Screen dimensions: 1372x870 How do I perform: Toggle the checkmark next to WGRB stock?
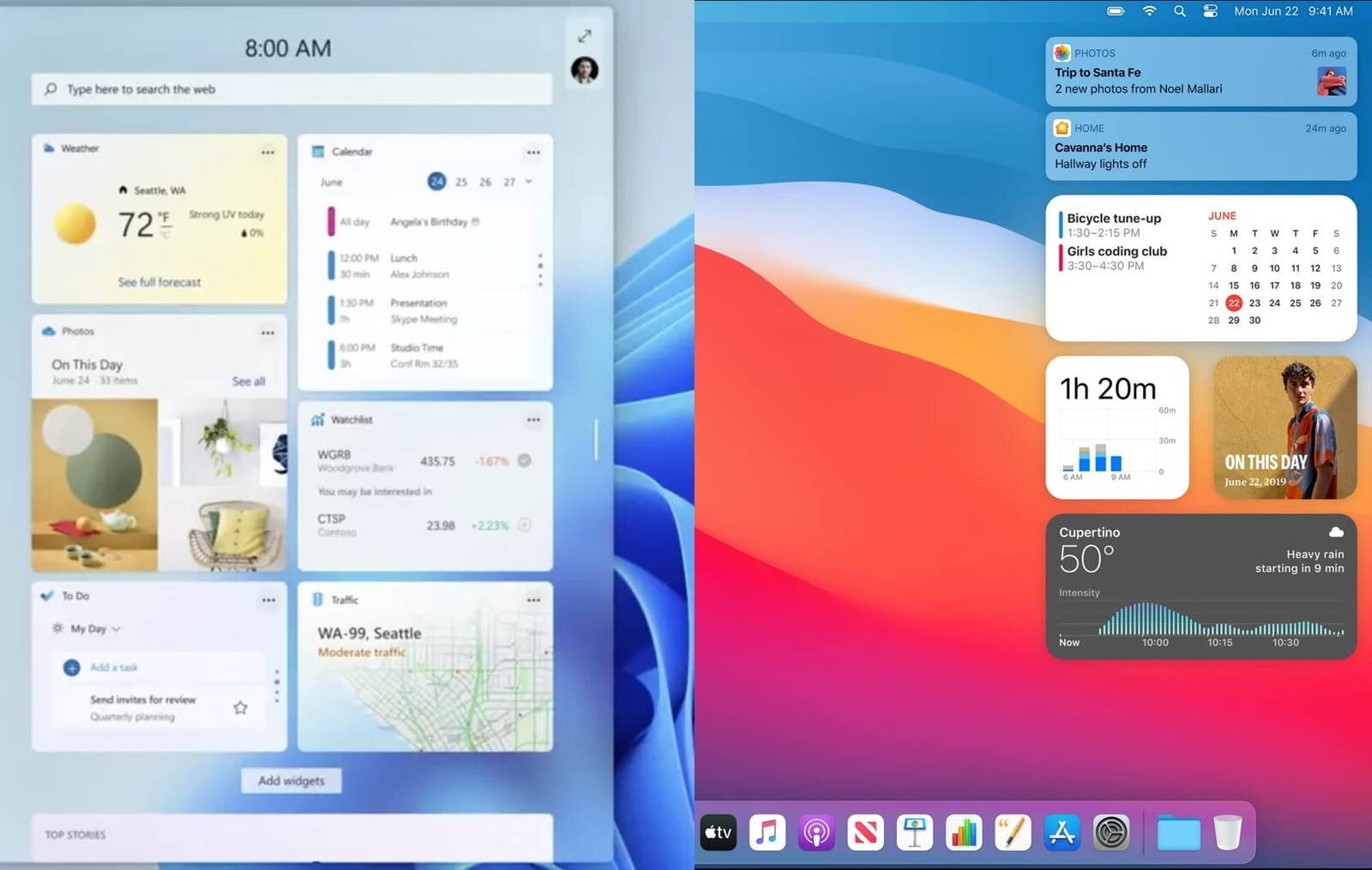pos(522,460)
